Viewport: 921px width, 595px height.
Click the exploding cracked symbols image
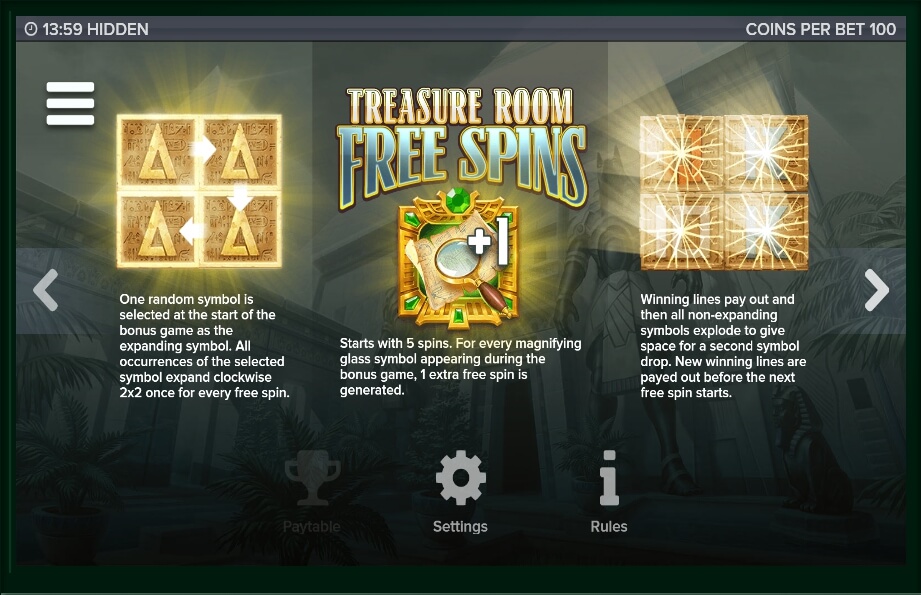click(724, 192)
